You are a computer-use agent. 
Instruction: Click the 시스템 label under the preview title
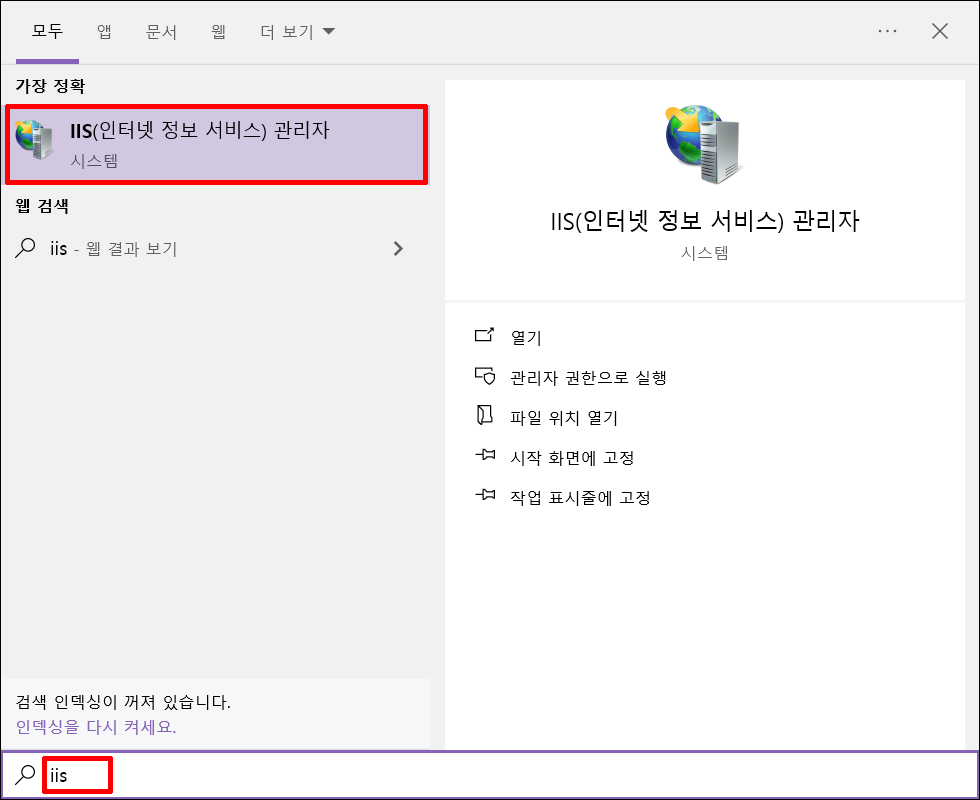point(705,253)
